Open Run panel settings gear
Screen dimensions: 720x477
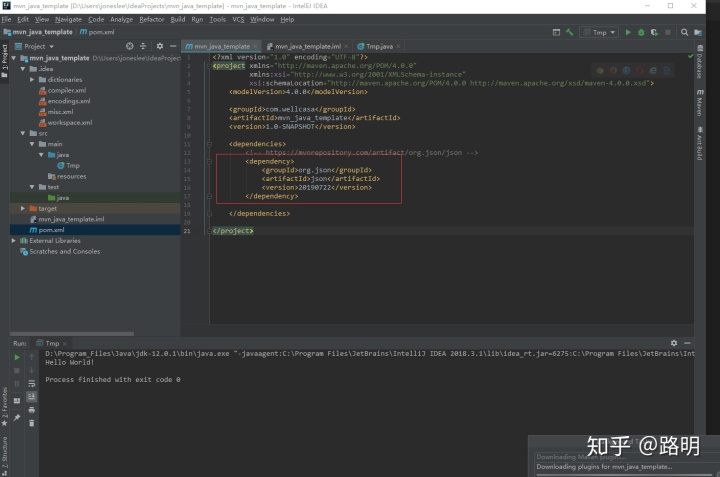coord(674,343)
